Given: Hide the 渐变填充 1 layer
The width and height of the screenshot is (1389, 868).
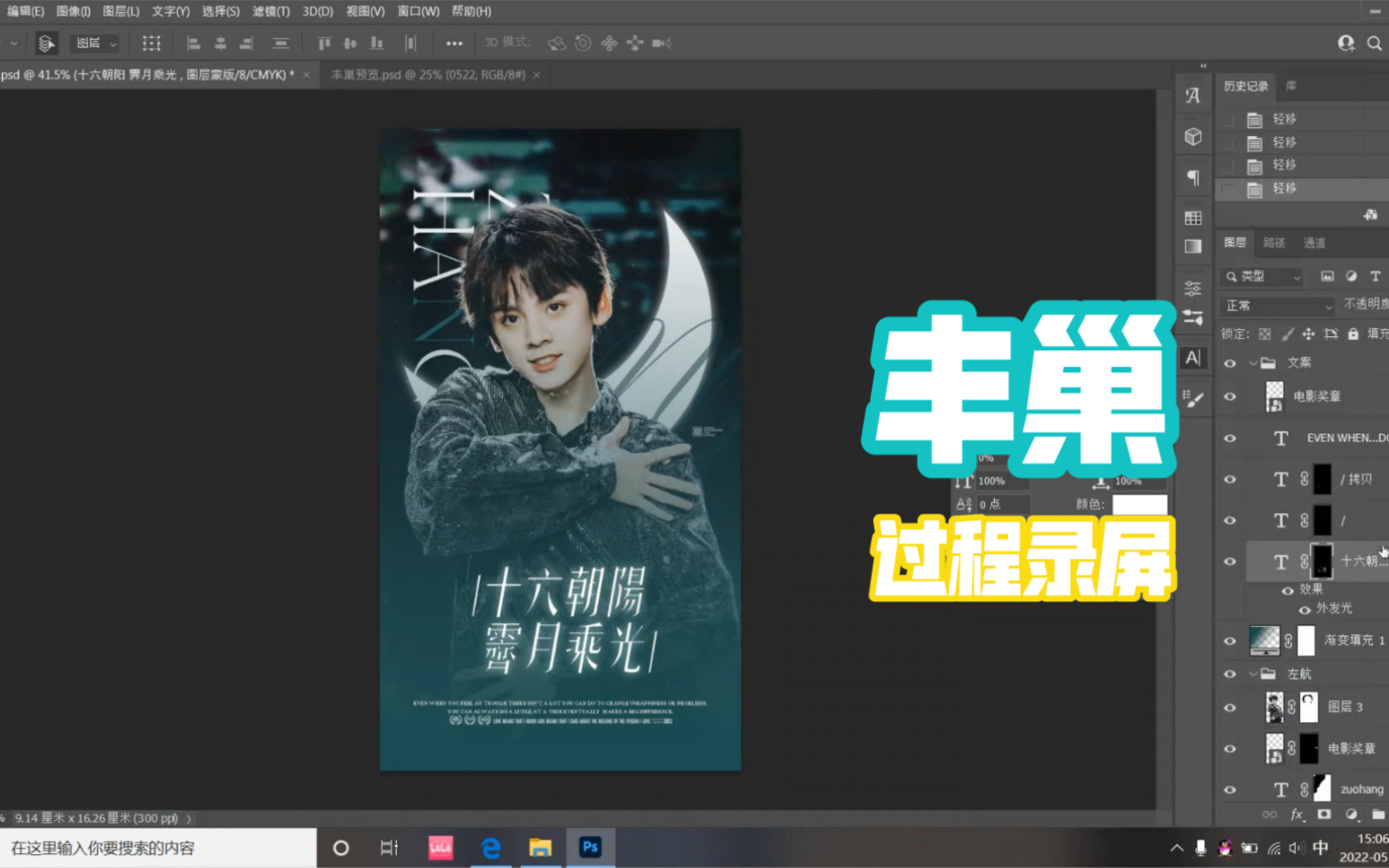Looking at the screenshot, I should click(x=1229, y=641).
